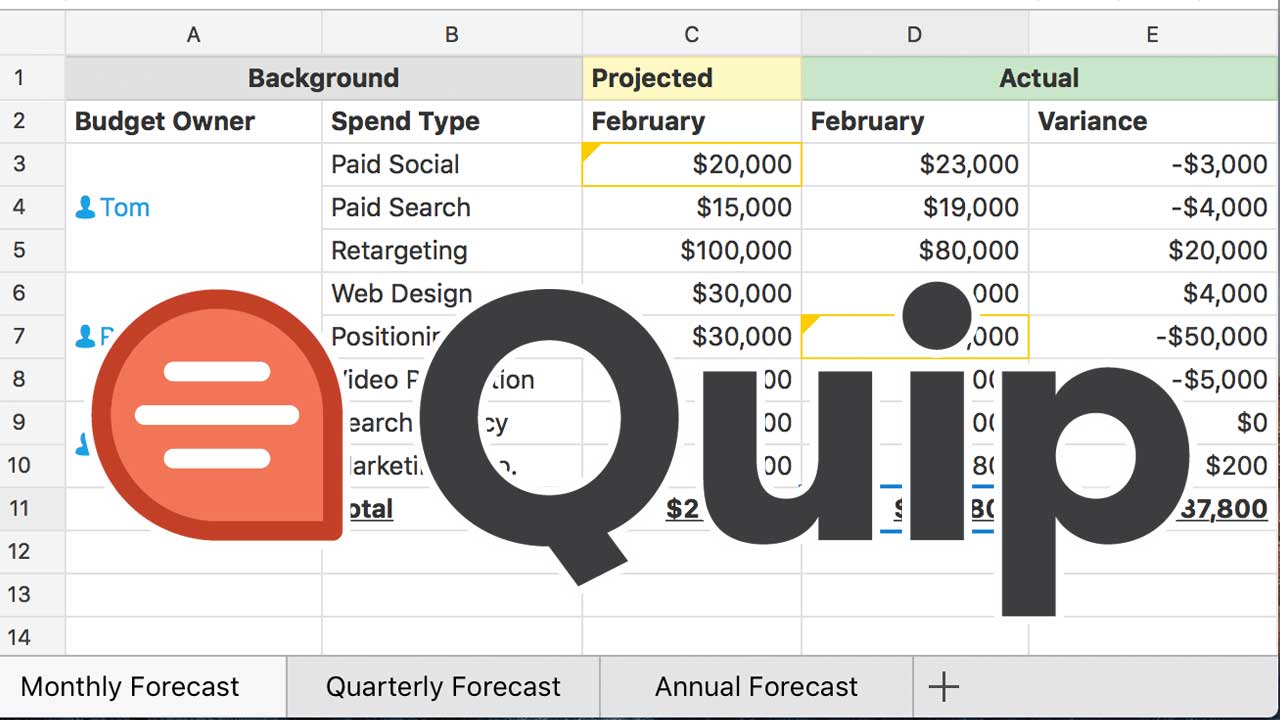Image resolution: width=1280 pixels, height=720 pixels.
Task: Click the Retargeting cell
Action: 452,250
